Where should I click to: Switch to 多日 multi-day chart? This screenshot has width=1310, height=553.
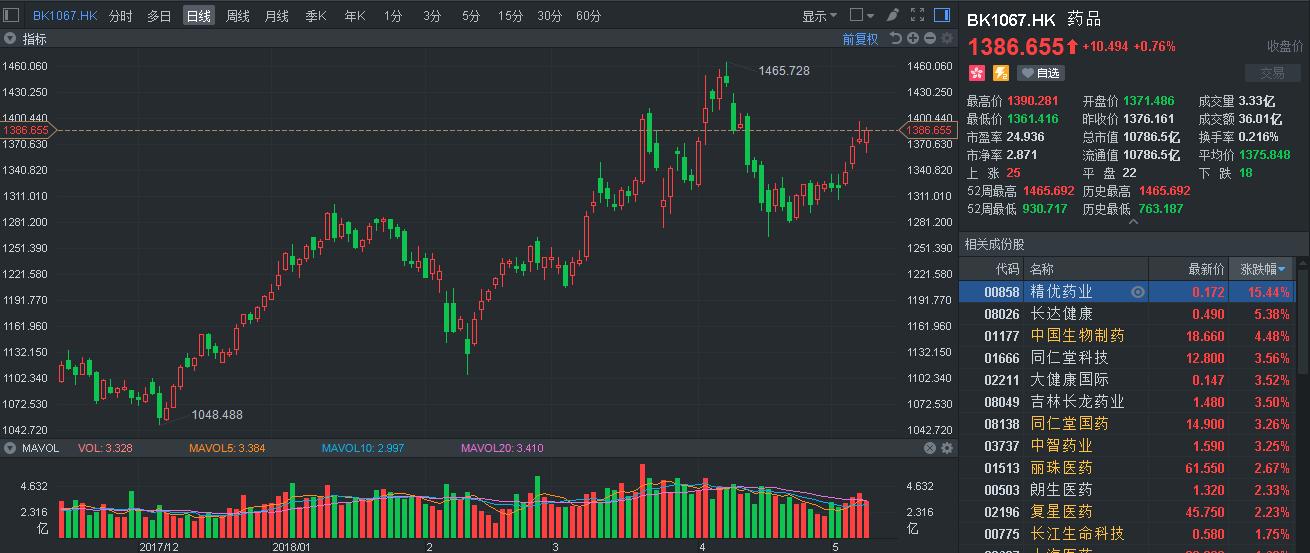159,16
